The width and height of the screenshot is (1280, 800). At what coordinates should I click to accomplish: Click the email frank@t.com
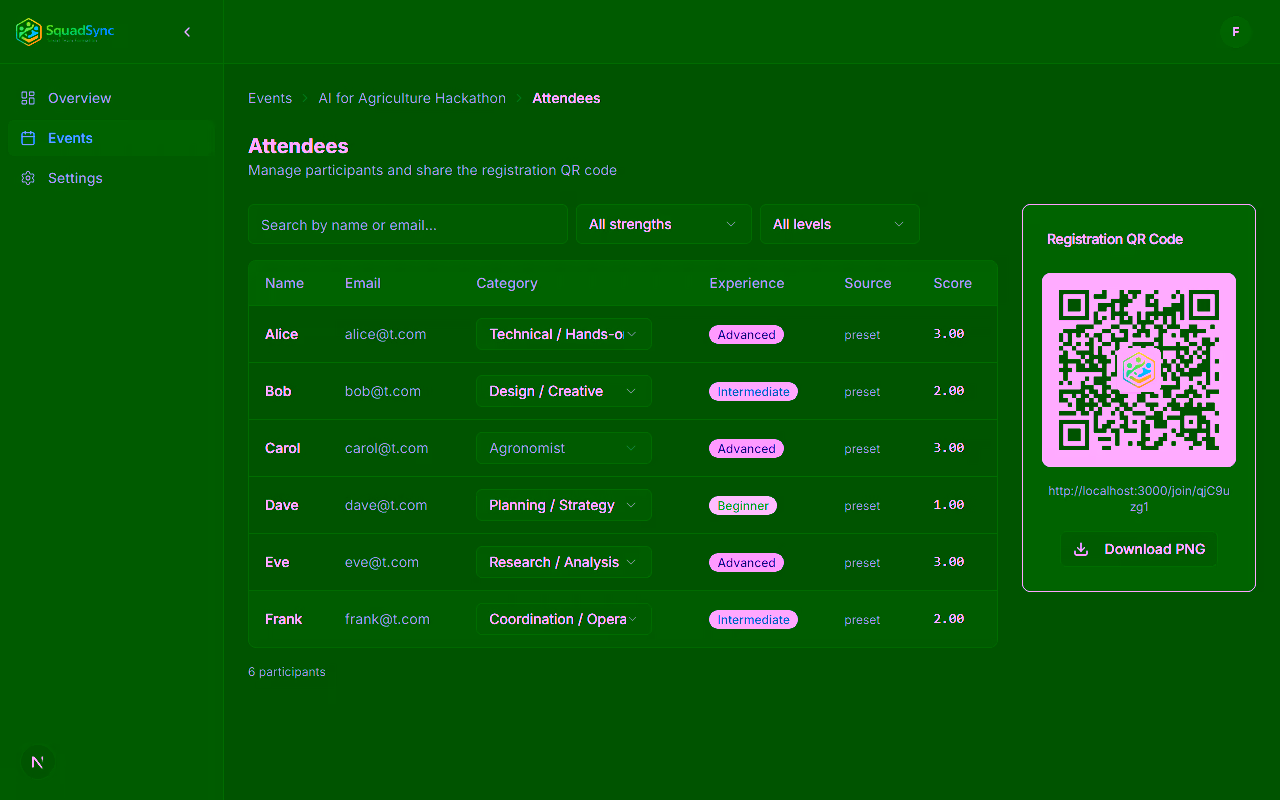pos(388,619)
